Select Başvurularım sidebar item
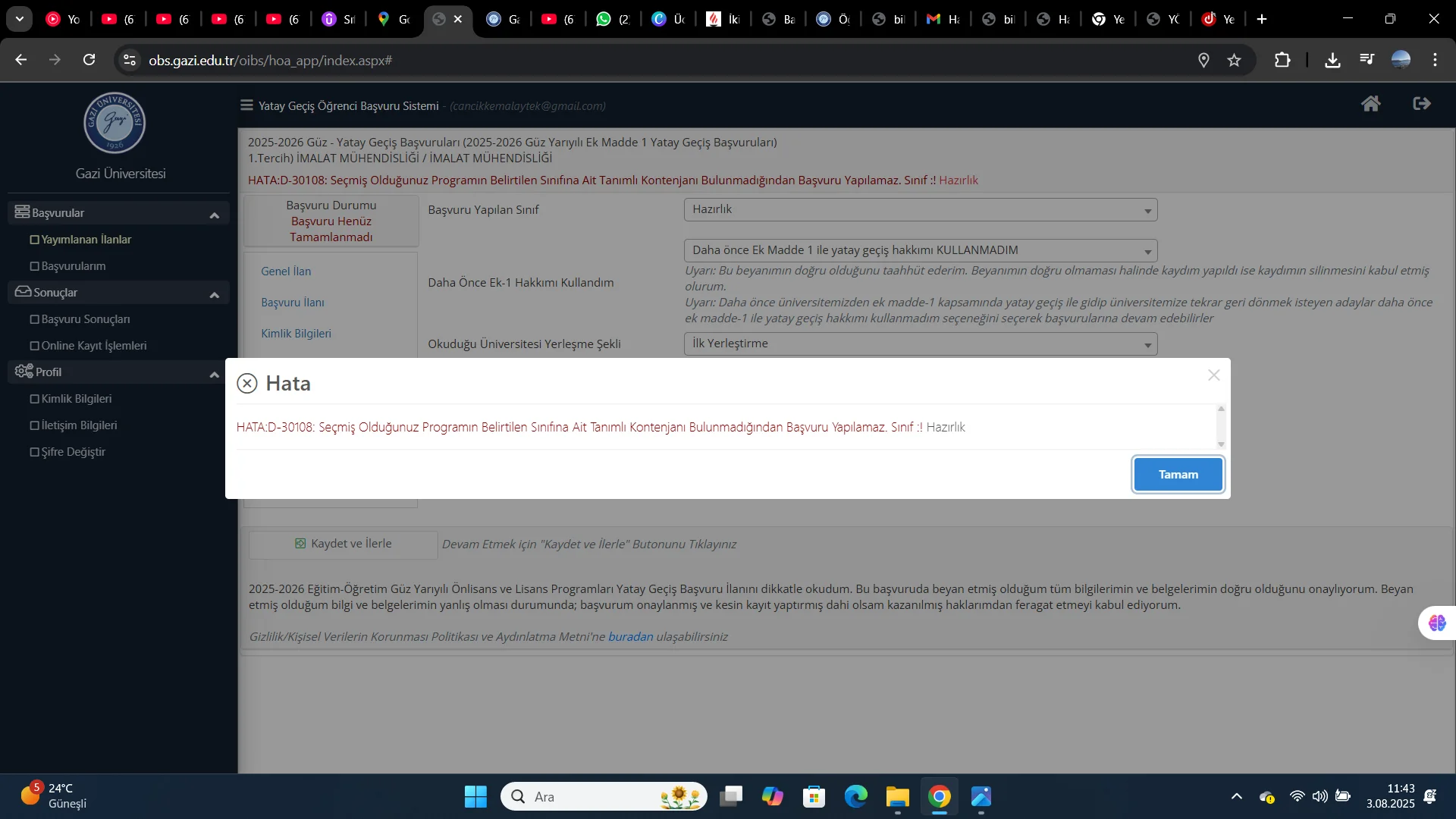This screenshot has height=819, width=1456. 73,266
